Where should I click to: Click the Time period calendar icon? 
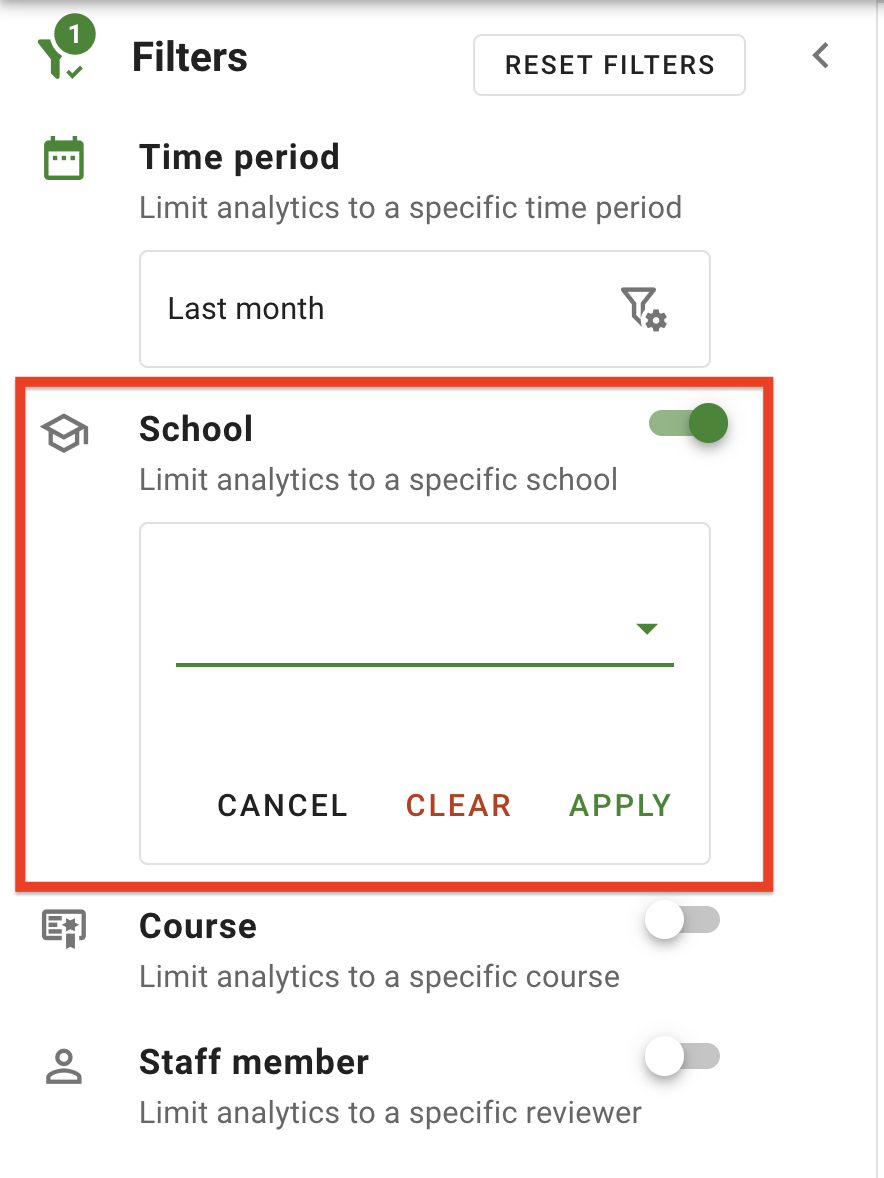[63, 157]
